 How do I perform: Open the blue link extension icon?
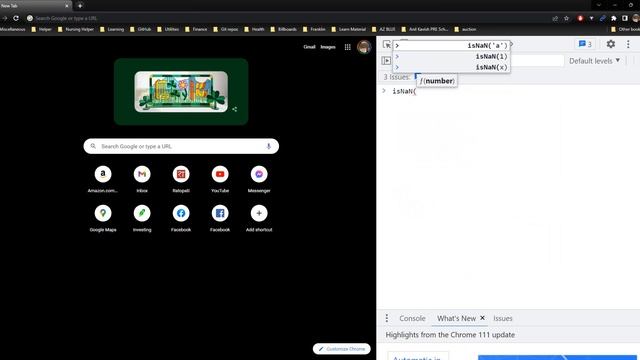pyautogui.click(x=602, y=18)
